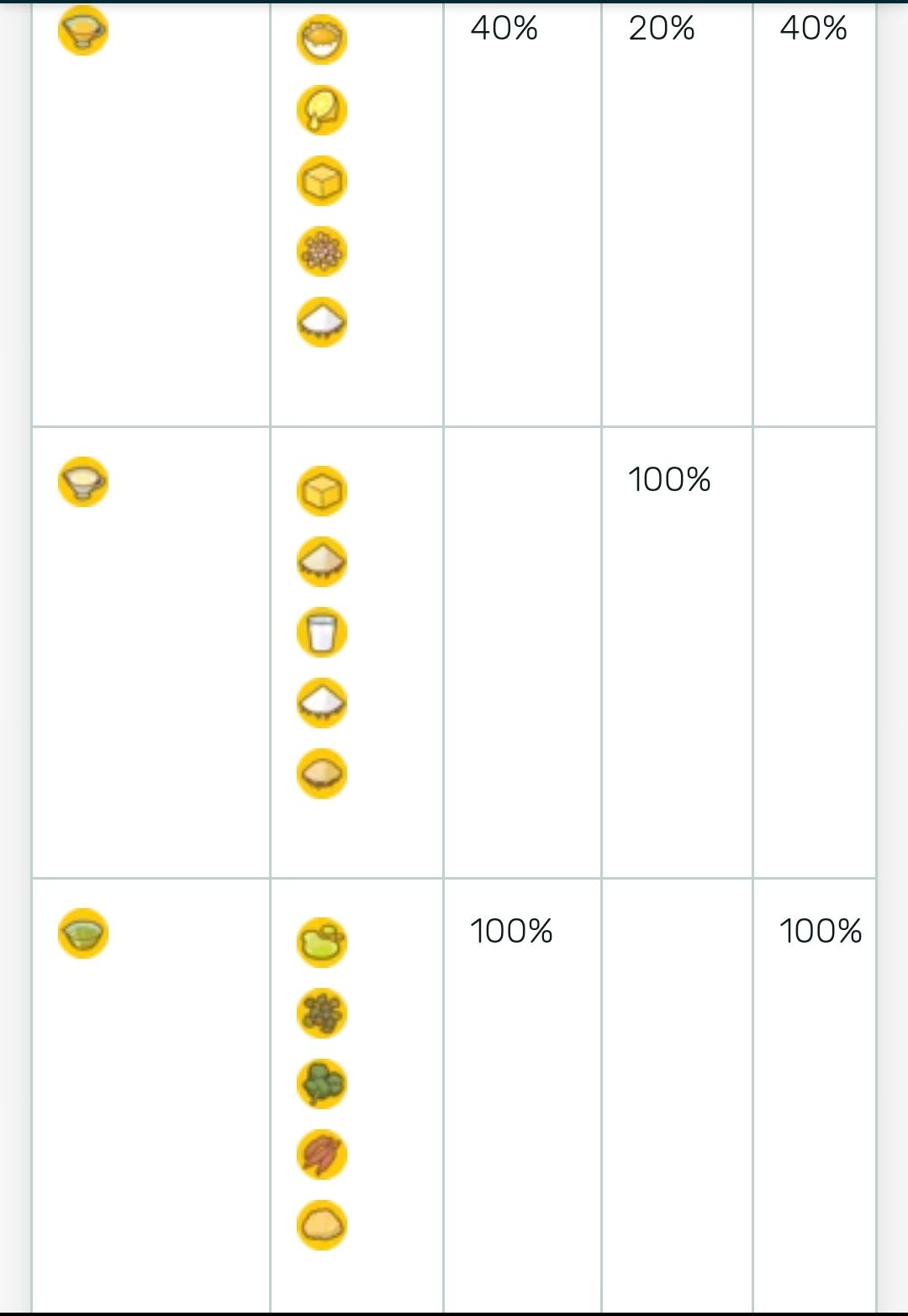The image size is (908, 1316).
Task: Select the tan mound below the white powder
Action: [x=322, y=774]
